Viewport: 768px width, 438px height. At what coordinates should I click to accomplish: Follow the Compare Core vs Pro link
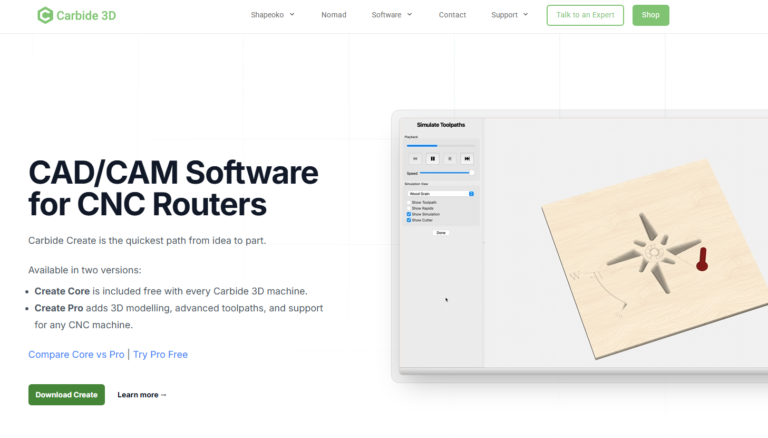click(76, 354)
